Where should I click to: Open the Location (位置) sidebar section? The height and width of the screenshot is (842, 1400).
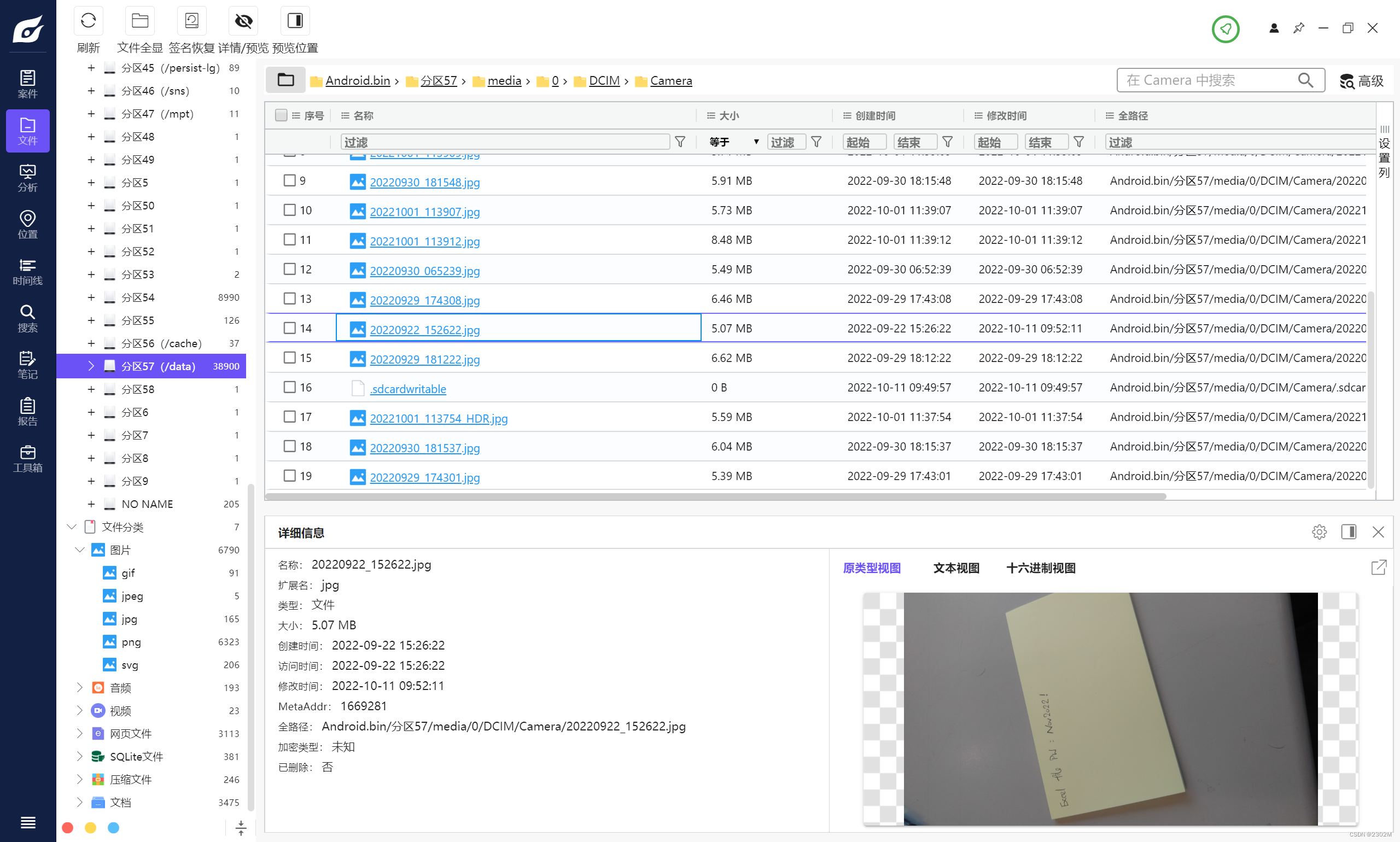[27, 225]
